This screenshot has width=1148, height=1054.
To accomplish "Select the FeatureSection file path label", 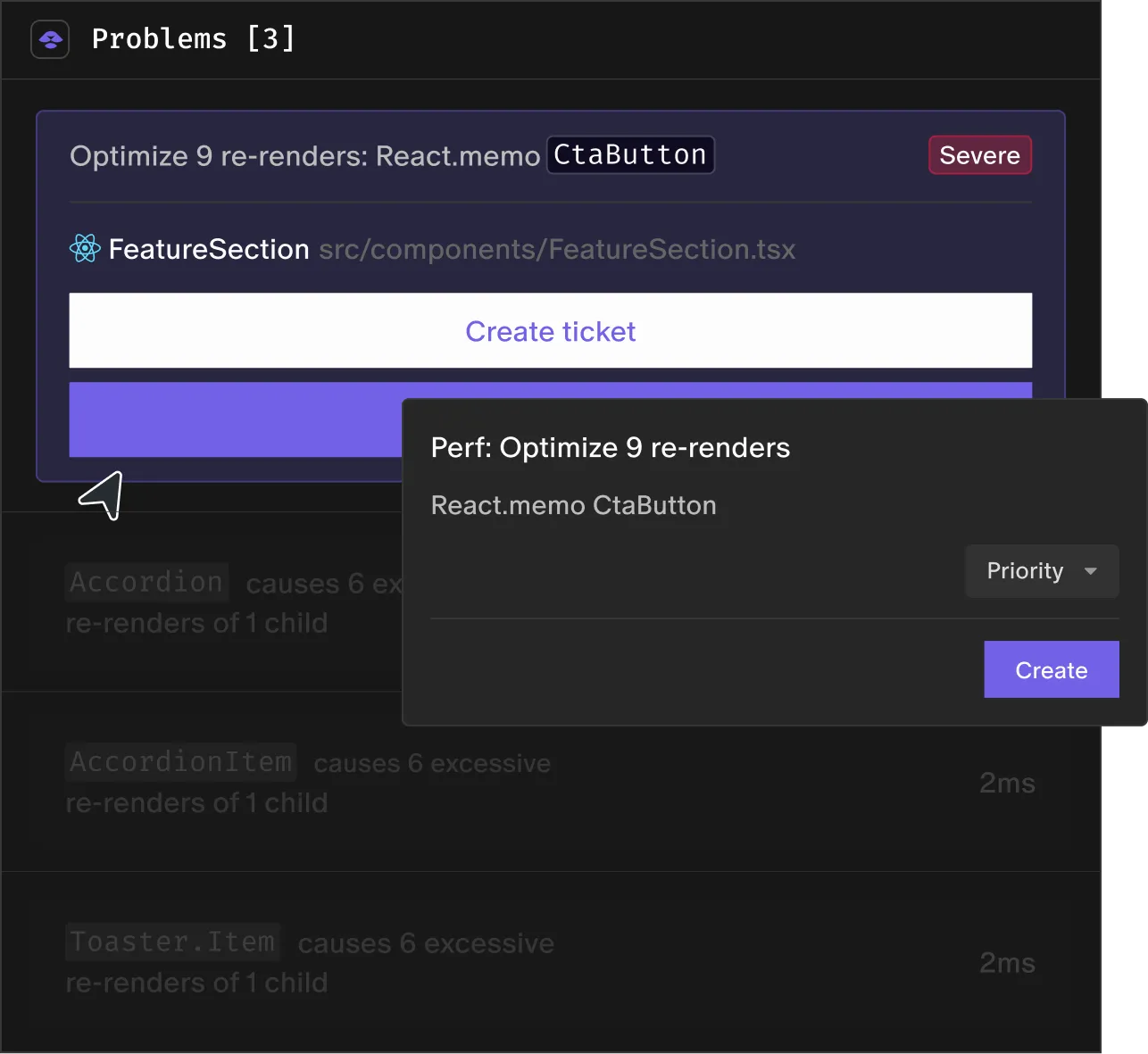I will pos(557,250).
